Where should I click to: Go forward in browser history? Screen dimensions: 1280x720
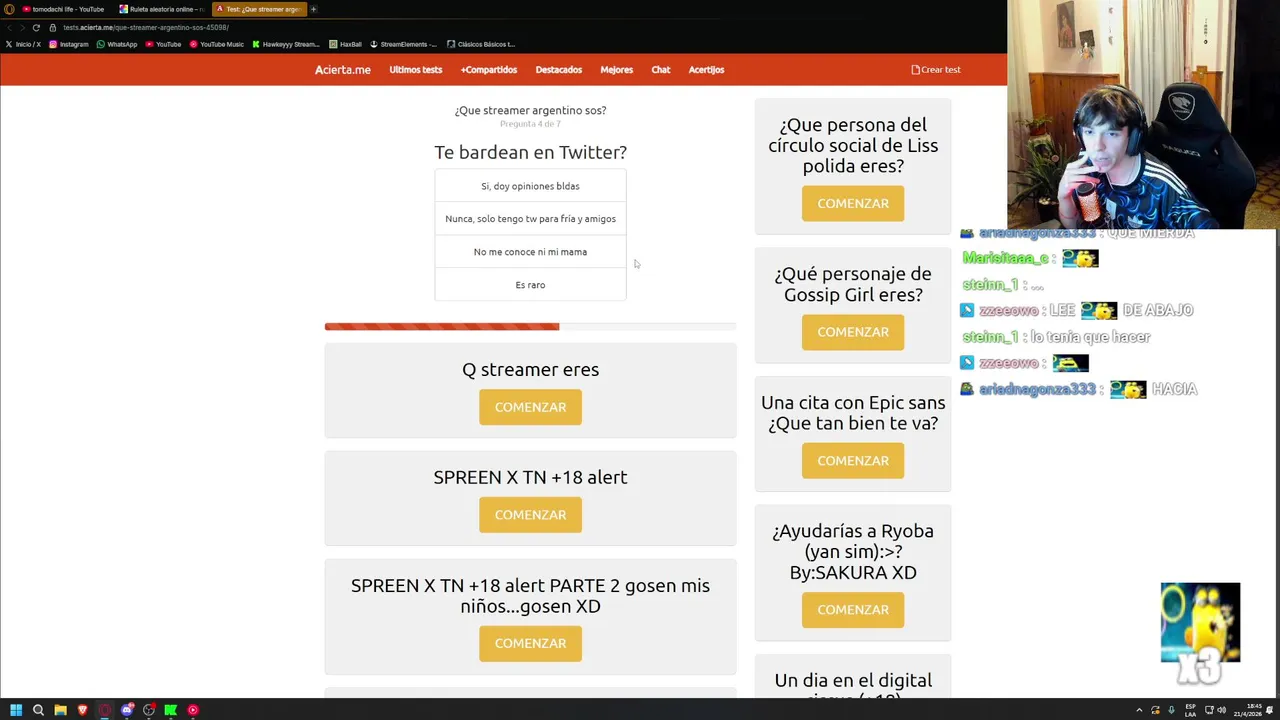[x=23, y=27]
